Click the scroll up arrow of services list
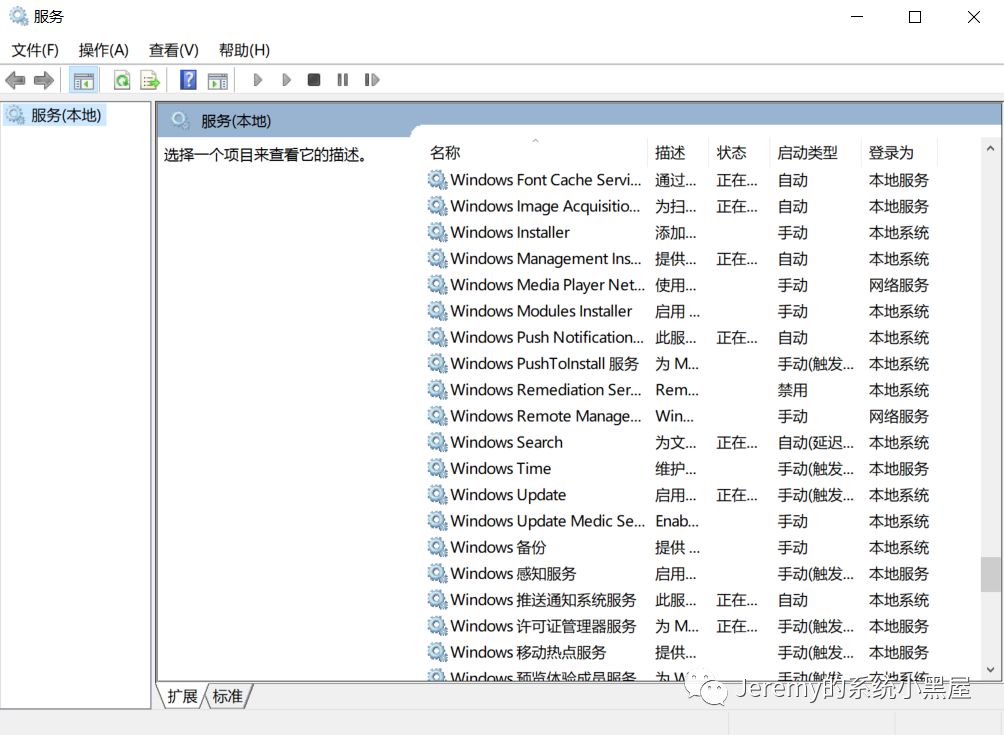Image resolution: width=1004 pixels, height=735 pixels. (990, 149)
